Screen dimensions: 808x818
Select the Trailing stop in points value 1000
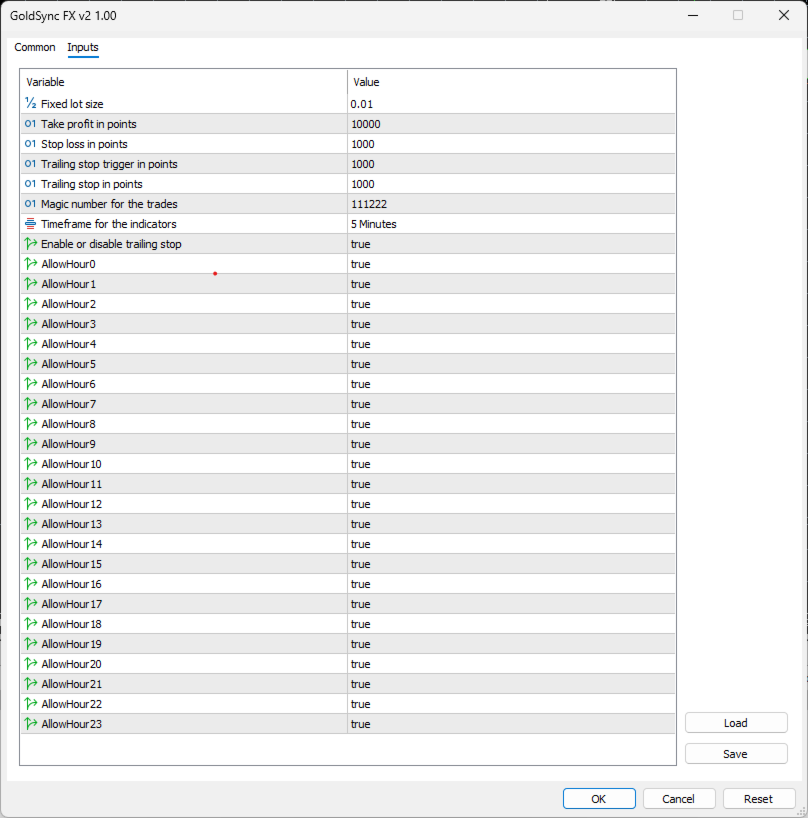click(x=363, y=184)
